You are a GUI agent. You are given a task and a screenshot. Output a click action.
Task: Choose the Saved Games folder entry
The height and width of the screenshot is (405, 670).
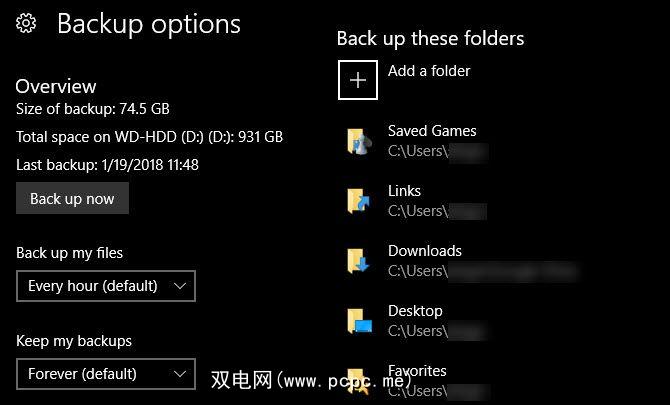(x=432, y=131)
